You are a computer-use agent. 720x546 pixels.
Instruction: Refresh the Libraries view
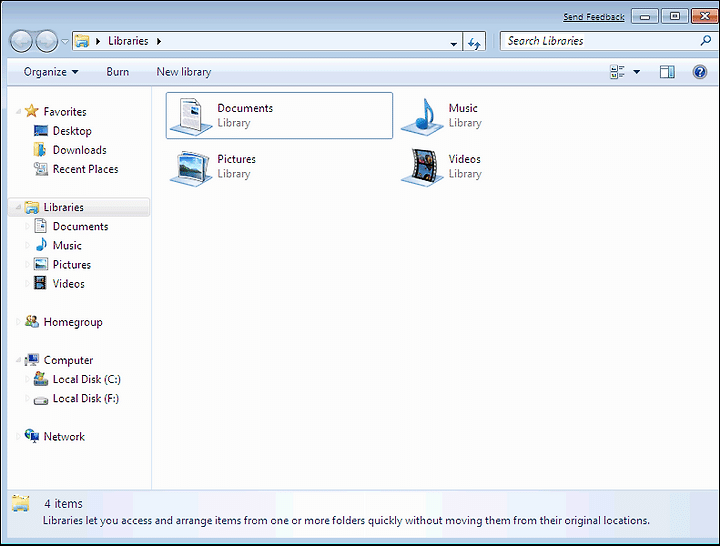tap(474, 43)
